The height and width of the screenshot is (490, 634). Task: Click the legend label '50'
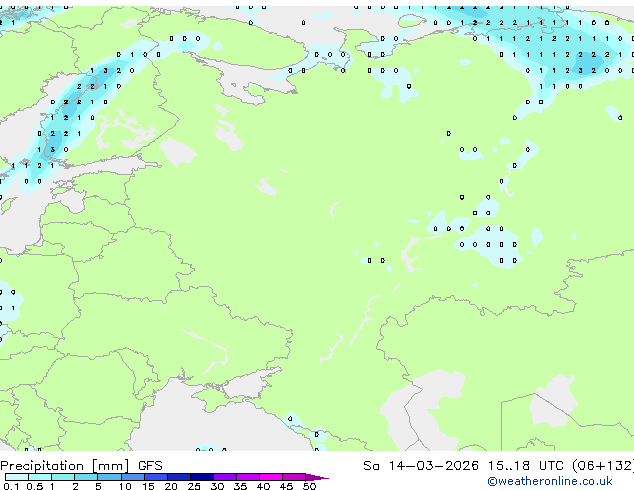click(x=309, y=486)
